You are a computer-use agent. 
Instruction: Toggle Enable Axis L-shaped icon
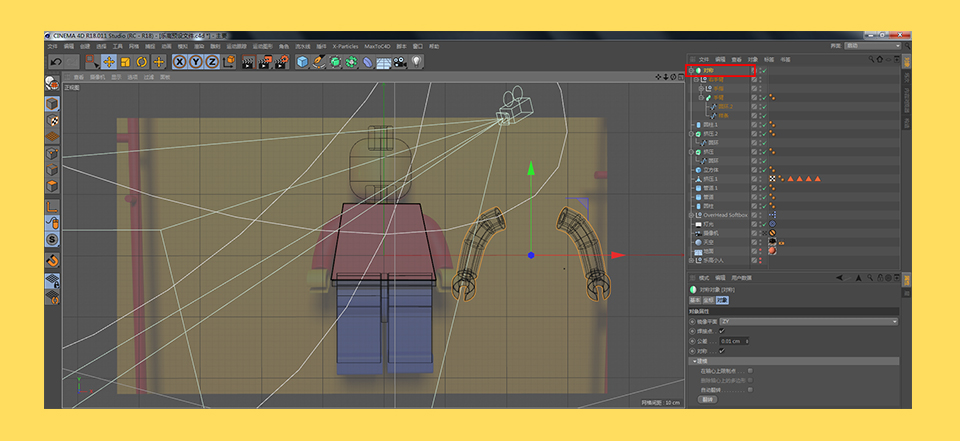pos(52,206)
